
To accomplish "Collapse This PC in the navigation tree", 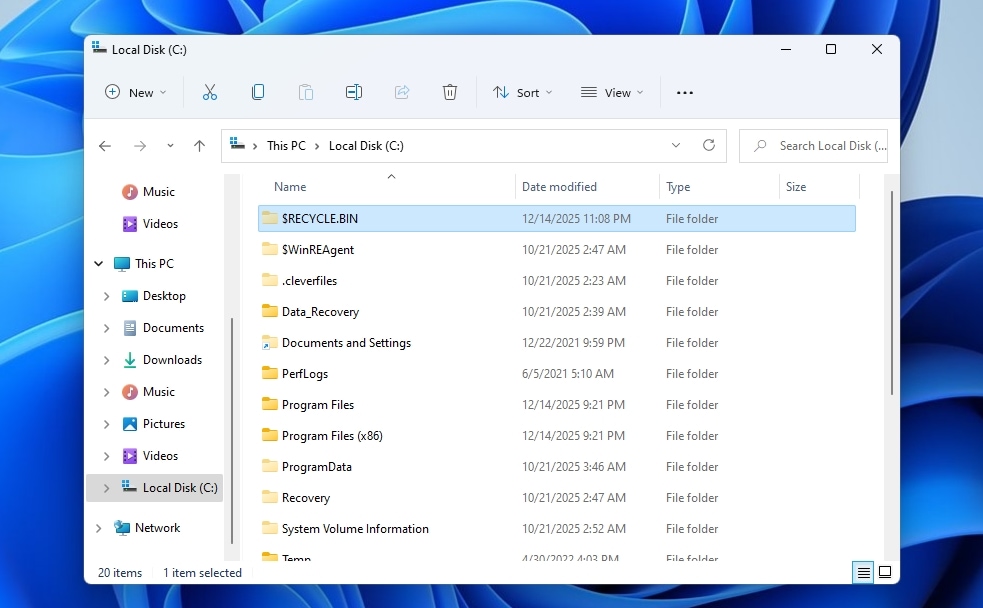I will [x=98, y=263].
